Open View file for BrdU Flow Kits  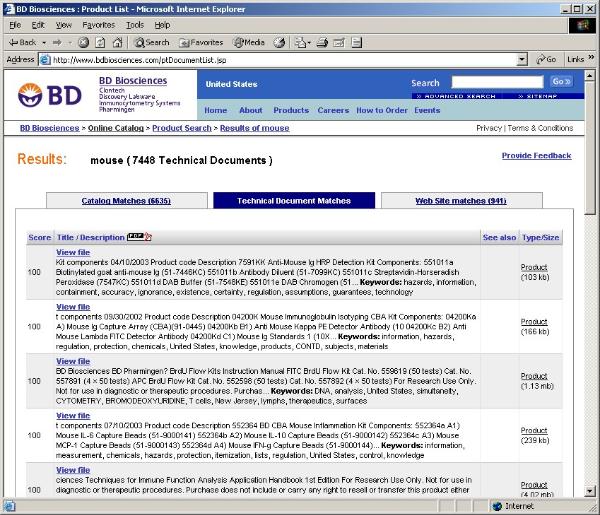(x=73, y=361)
